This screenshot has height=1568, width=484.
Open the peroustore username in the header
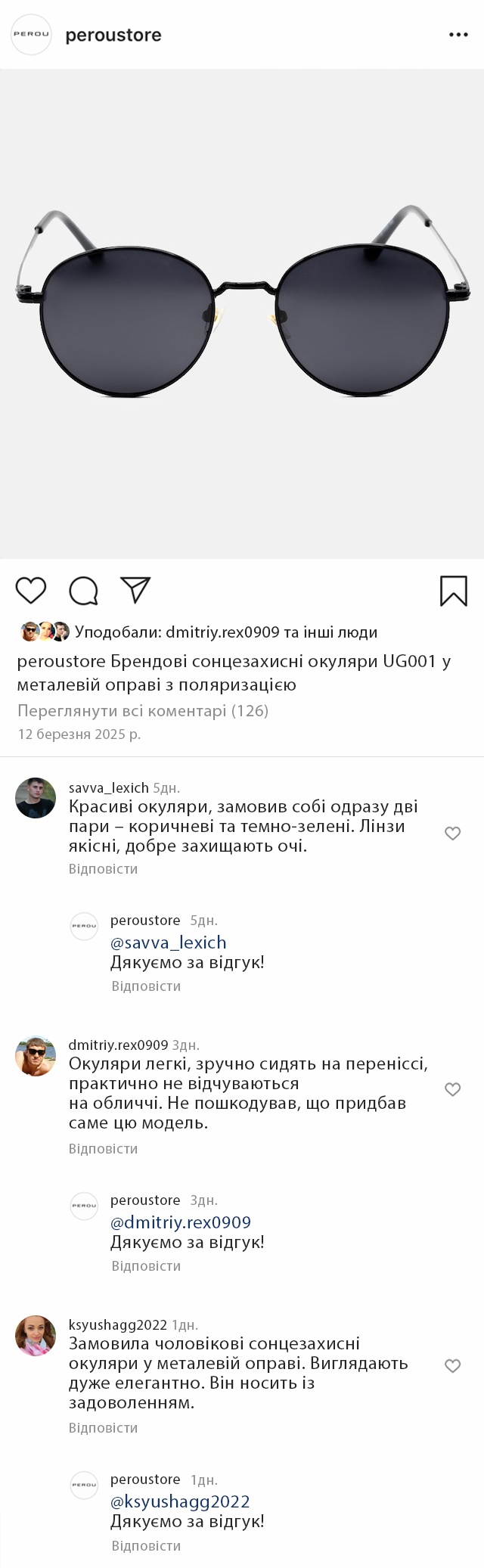[113, 35]
